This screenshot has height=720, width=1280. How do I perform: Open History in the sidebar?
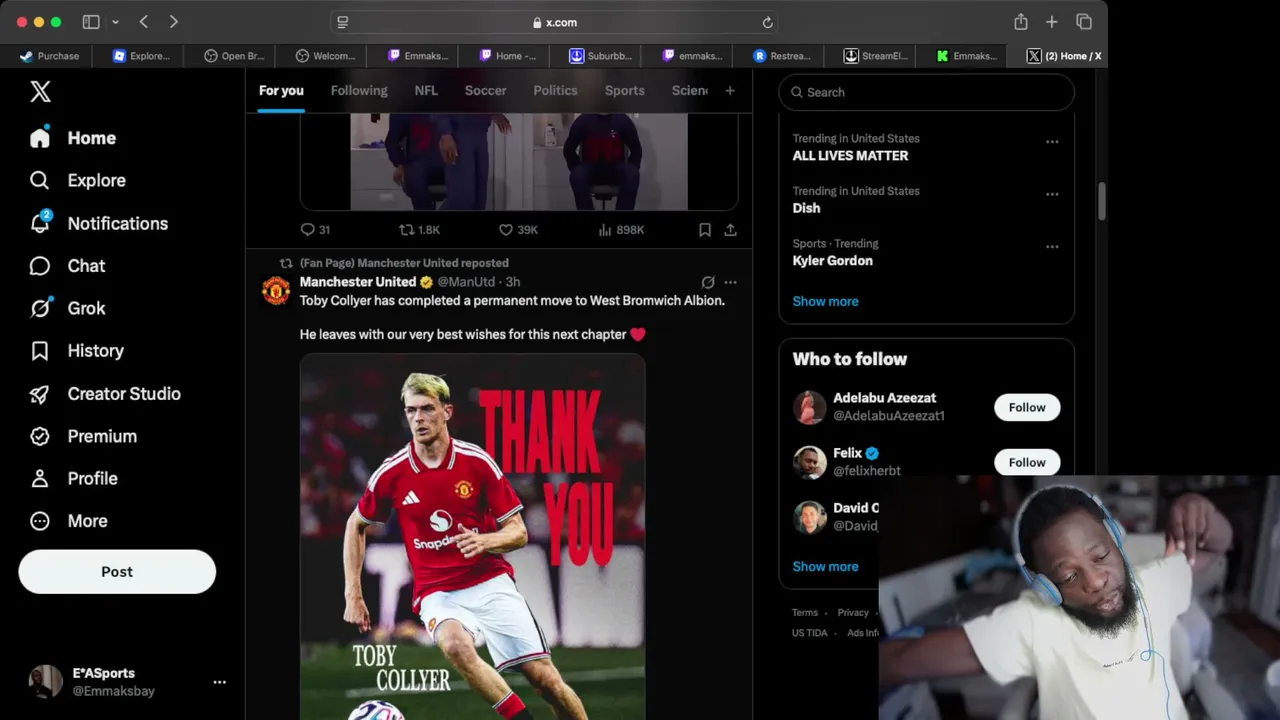(76, 351)
